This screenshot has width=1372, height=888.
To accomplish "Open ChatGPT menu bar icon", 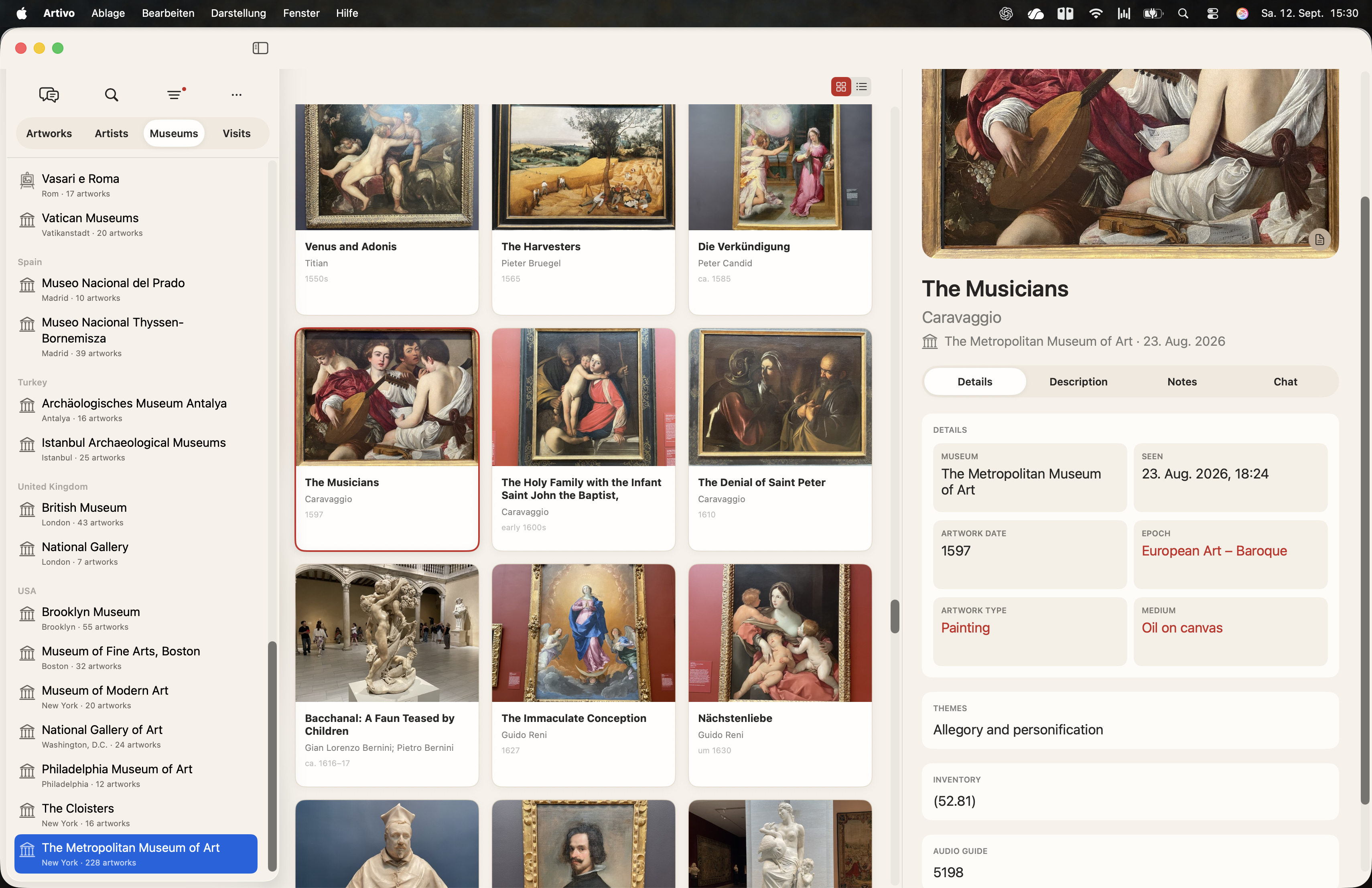I will (x=1006, y=13).
